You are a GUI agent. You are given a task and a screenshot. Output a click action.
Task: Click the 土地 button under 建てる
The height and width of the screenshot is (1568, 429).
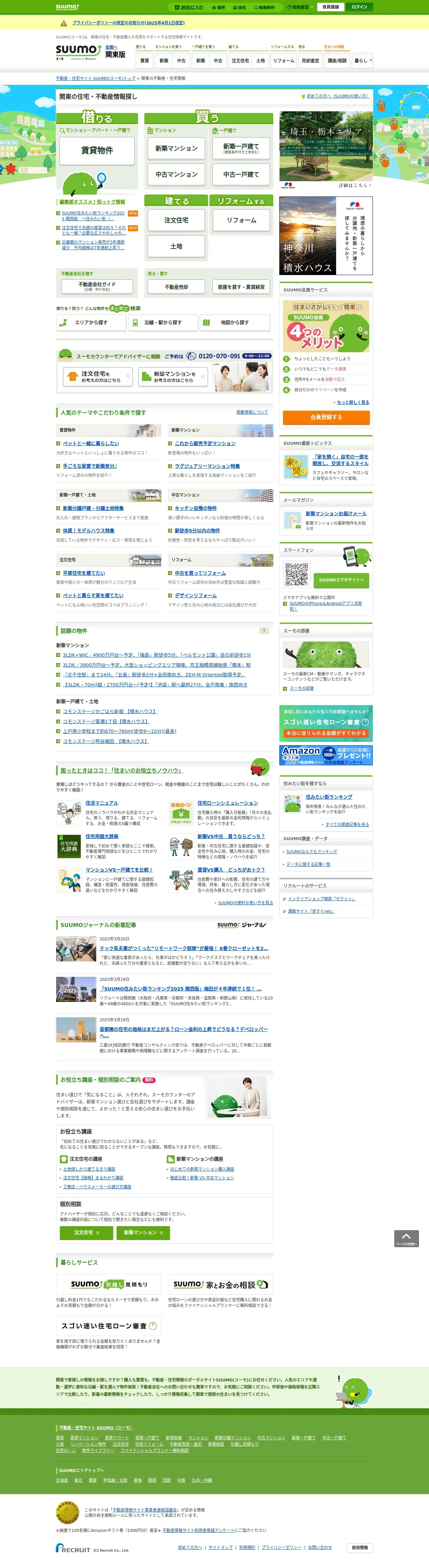coord(176,247)
